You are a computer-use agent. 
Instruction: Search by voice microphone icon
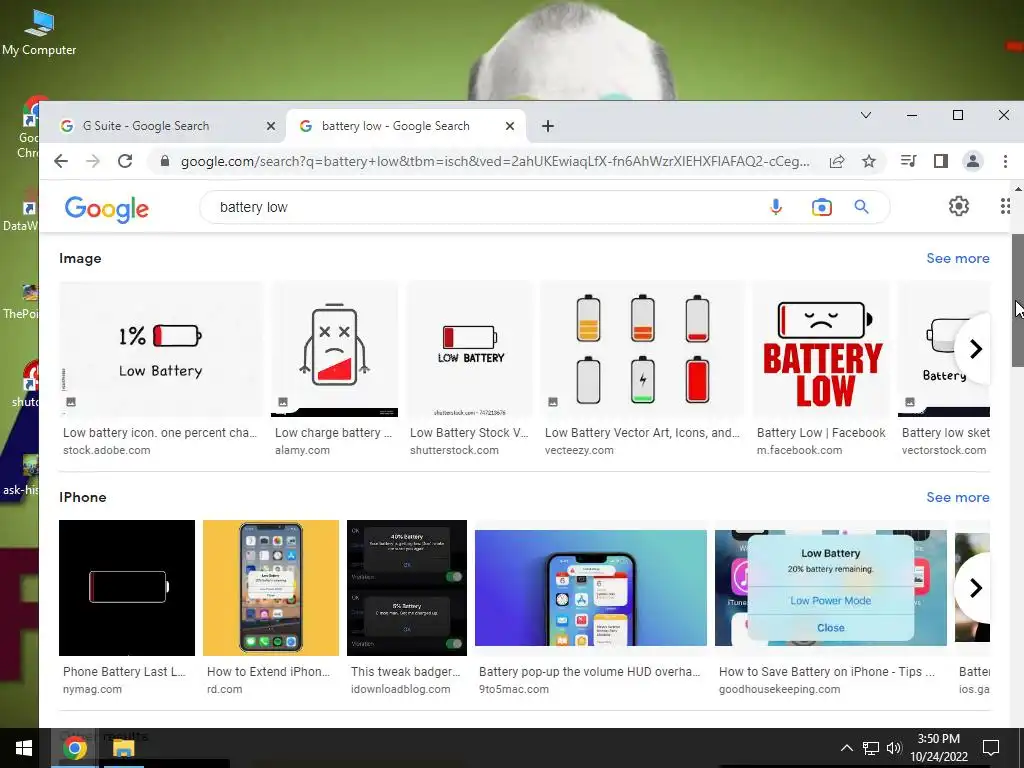[776, 207]
